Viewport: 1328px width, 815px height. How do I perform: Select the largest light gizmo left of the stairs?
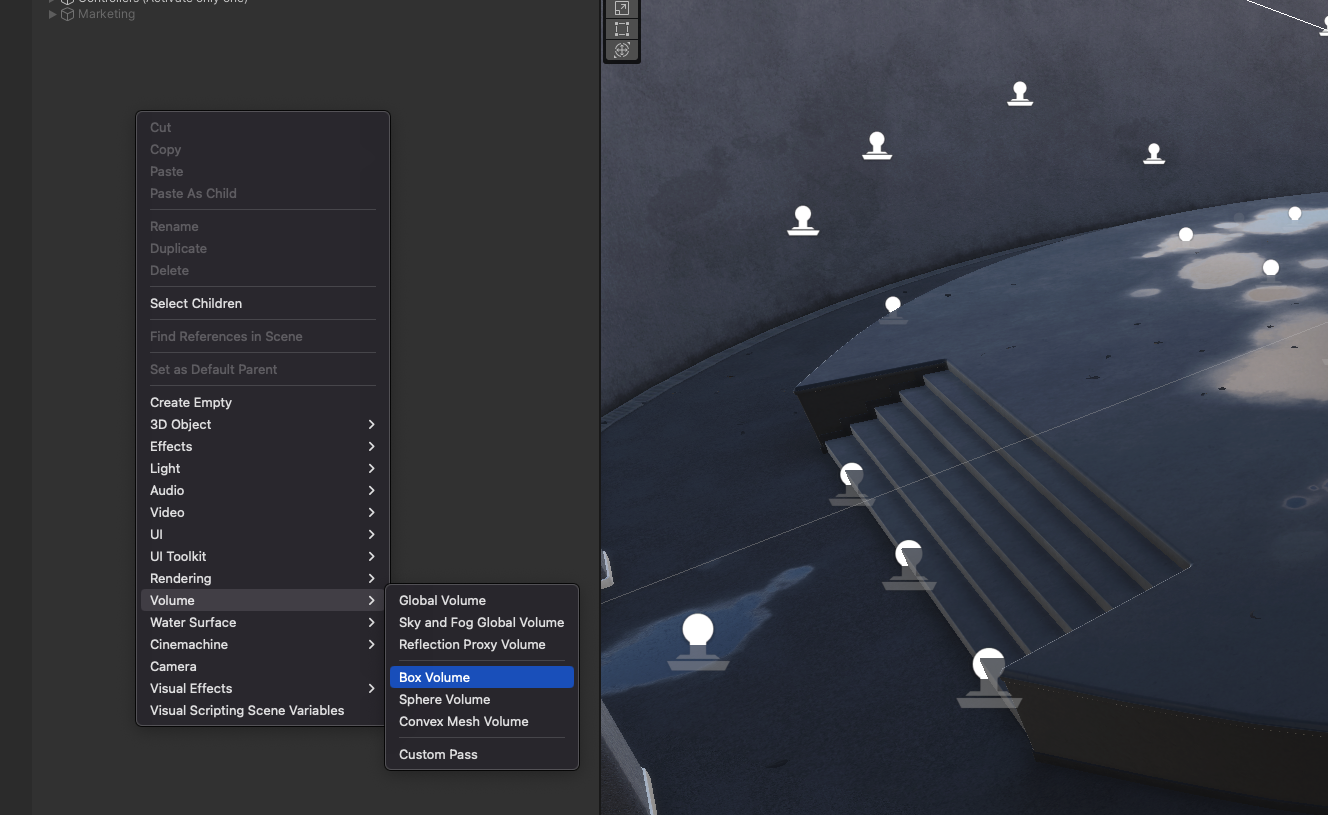tap(698, 642)
